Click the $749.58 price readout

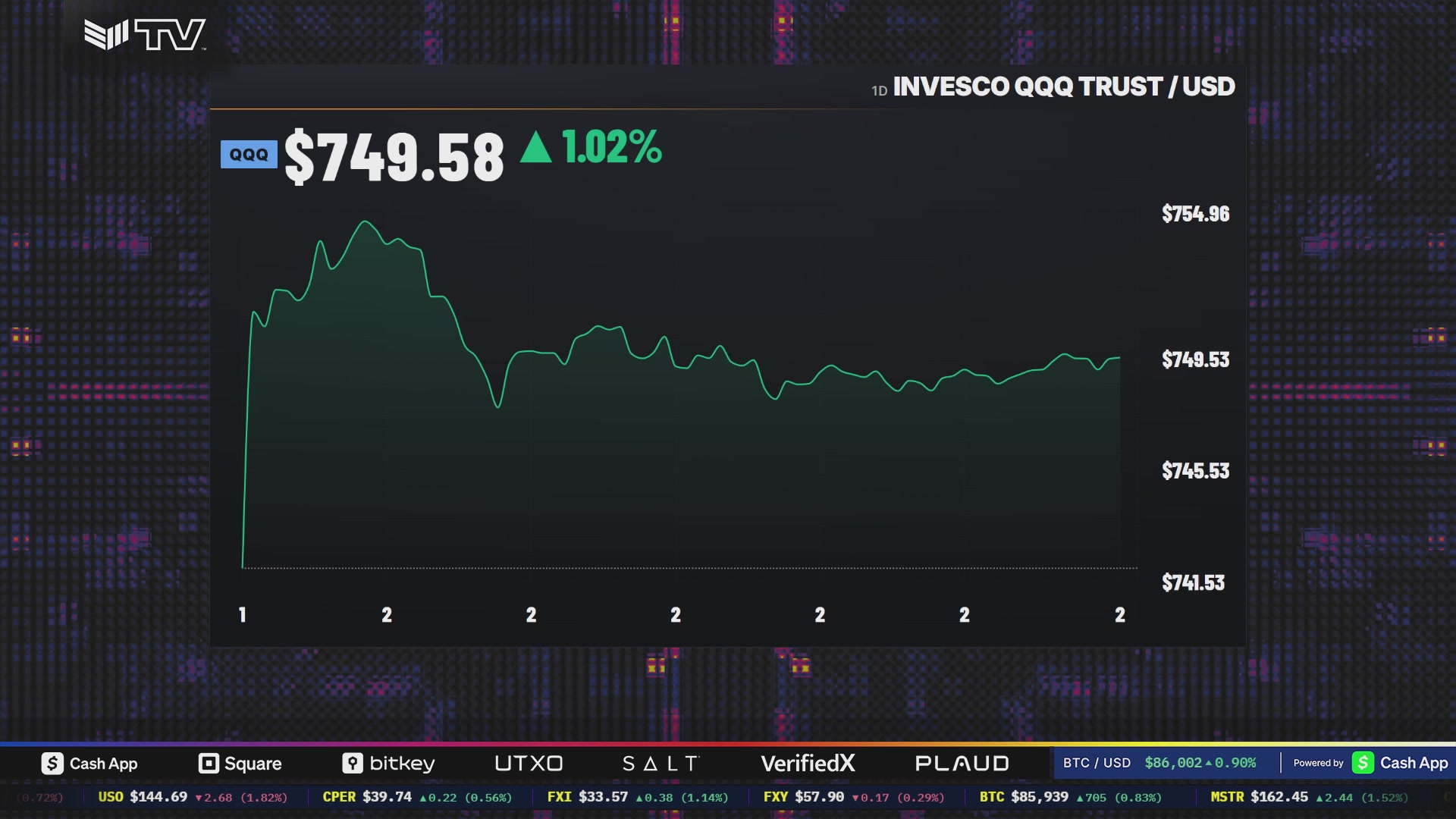(394, 157)
